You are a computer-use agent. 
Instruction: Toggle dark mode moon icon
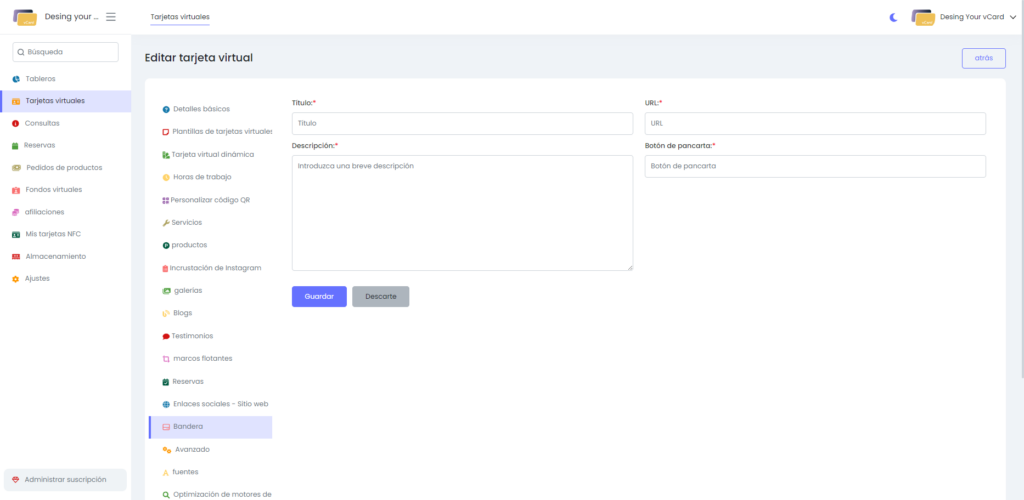tap(894, 17)
